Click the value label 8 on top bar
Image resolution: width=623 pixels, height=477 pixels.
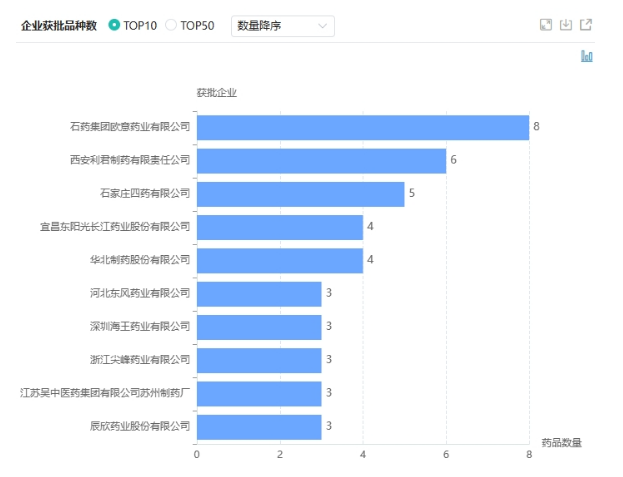pos(536,127)
